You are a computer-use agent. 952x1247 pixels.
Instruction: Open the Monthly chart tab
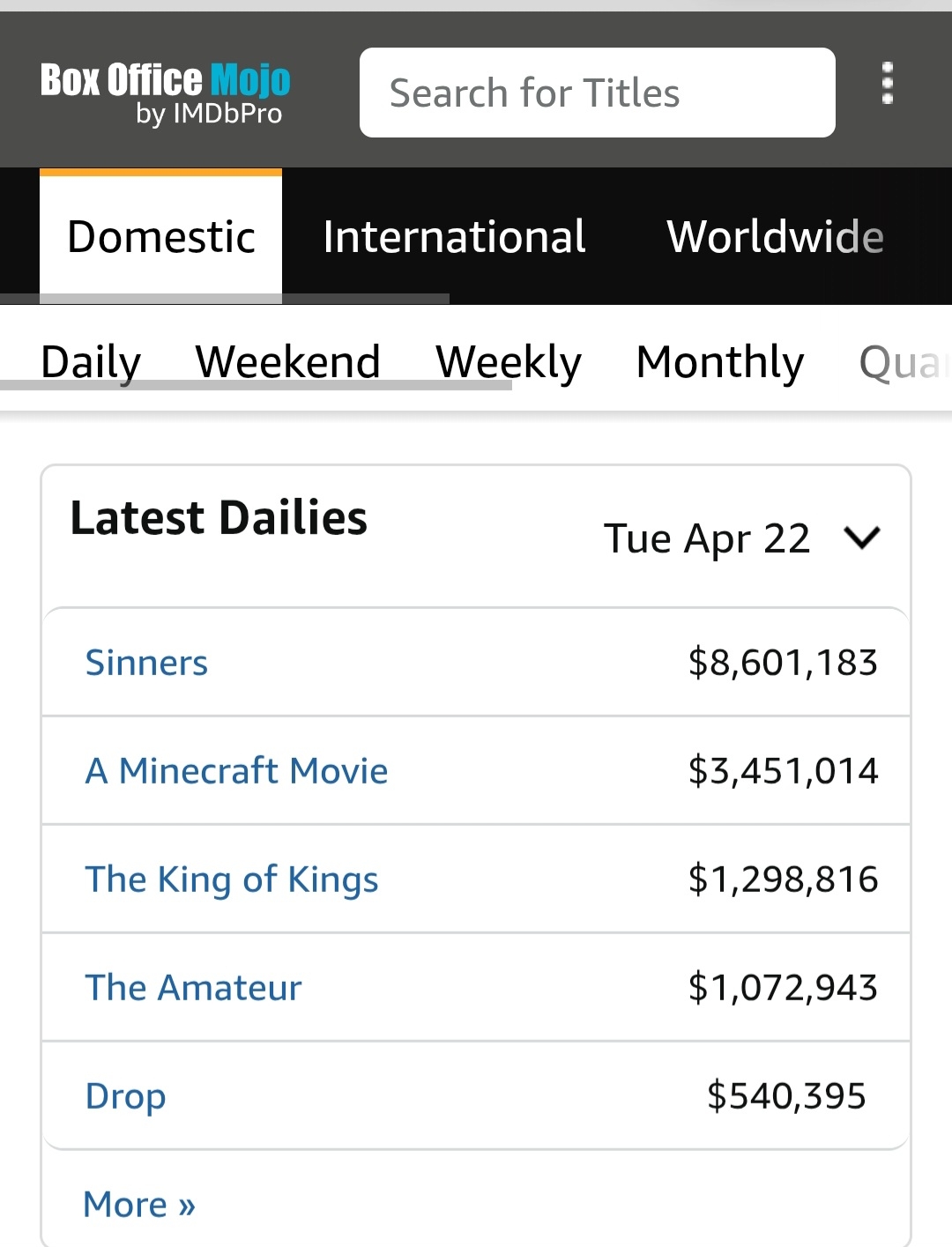click(719, 361)
